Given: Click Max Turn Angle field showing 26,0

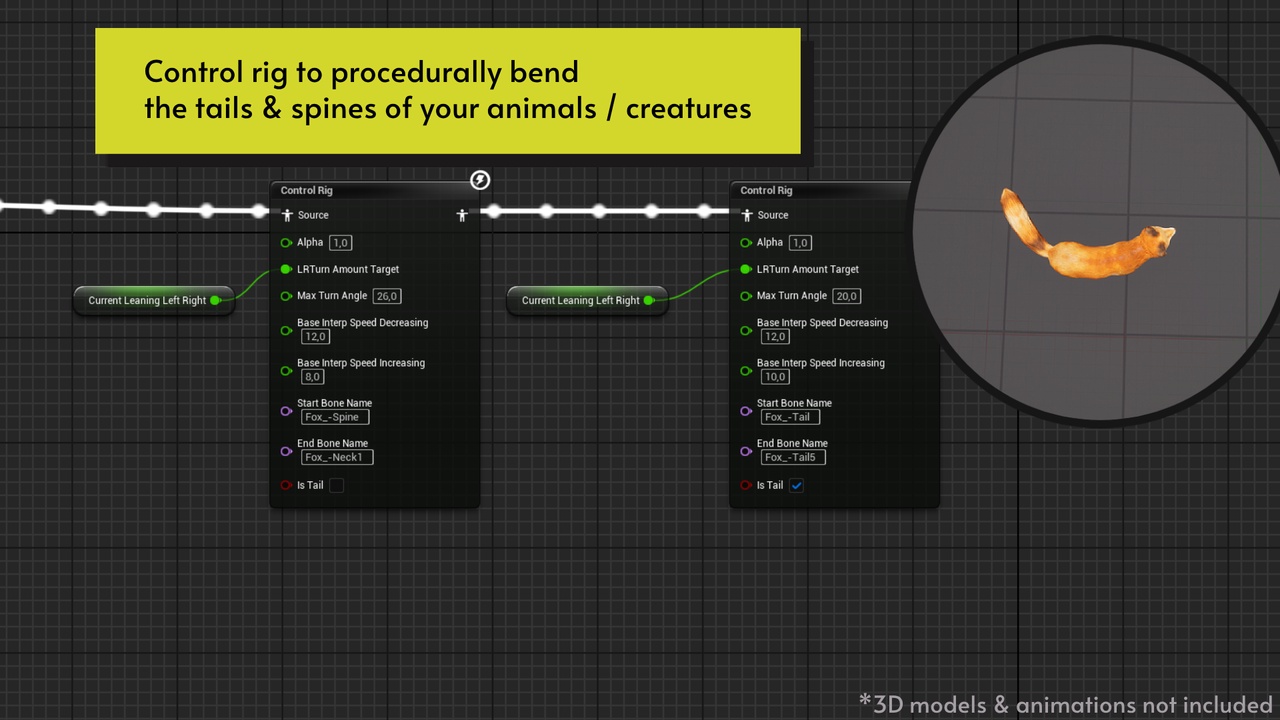Looking at the screenshot, I should tap(386, 296).
